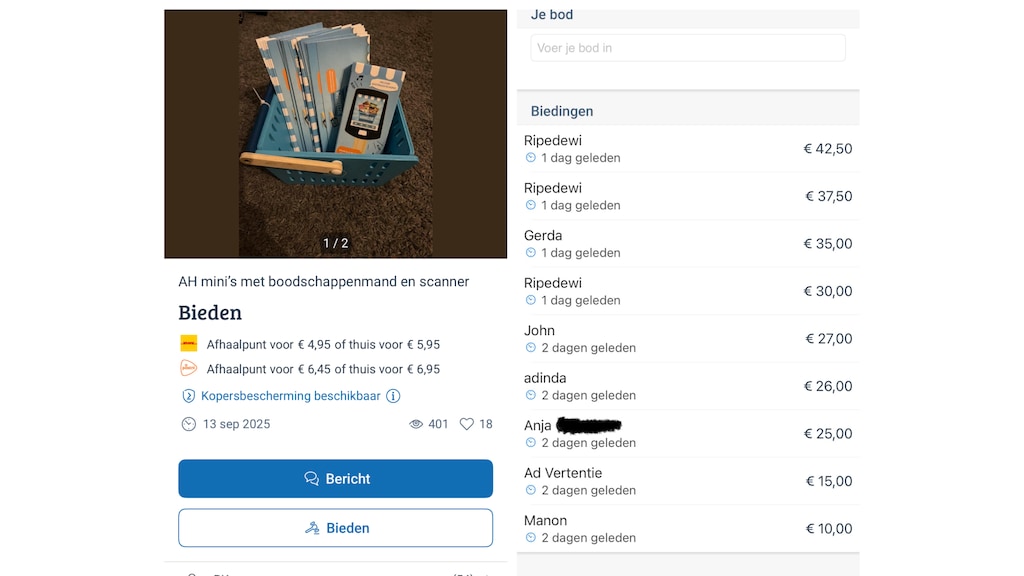Screen dimensions: 1024x576
Task: Click the 1 / 2 image counter
Action: (x=336, y=243)
